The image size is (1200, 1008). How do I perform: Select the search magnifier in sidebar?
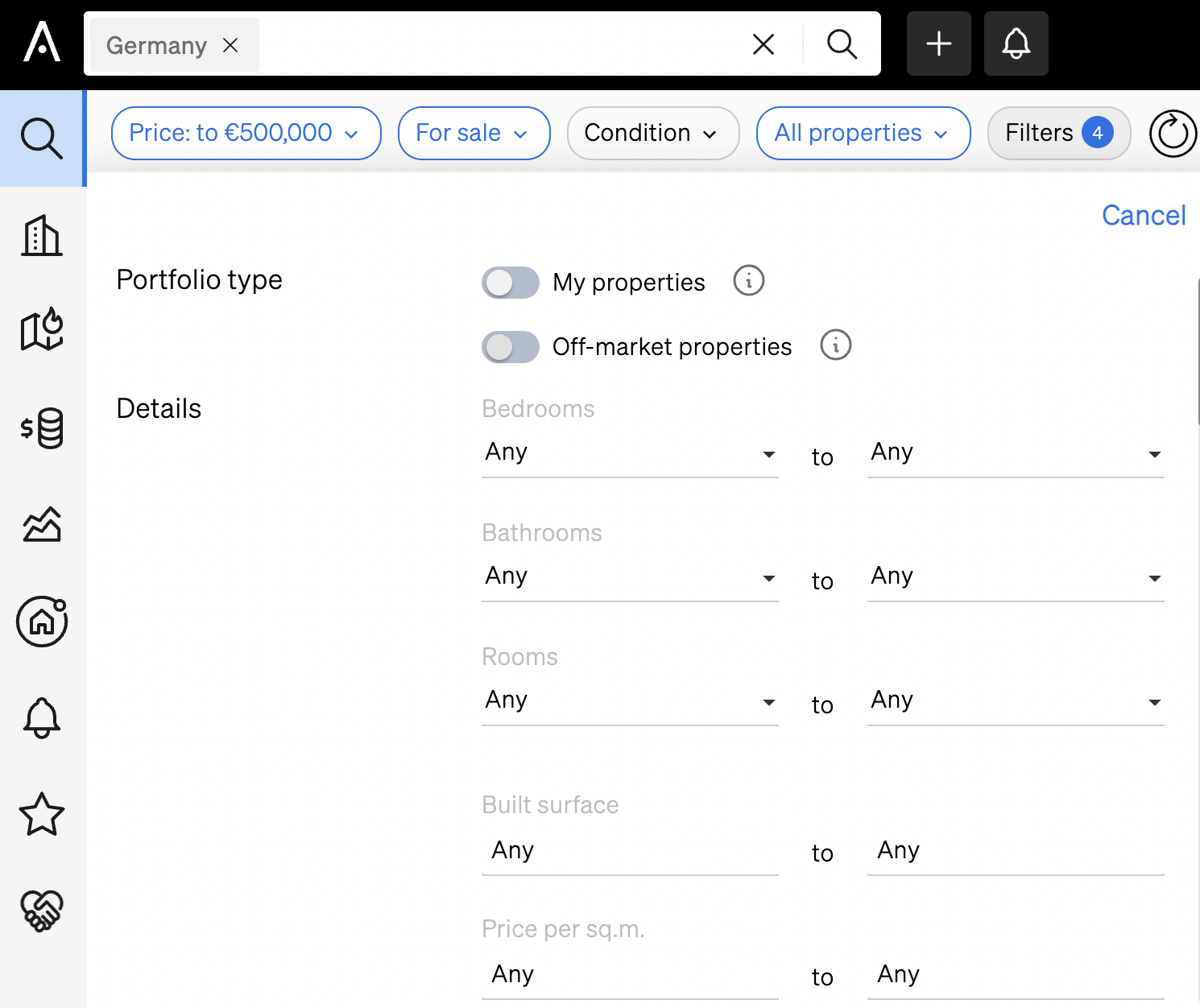(x=41, y=138)
